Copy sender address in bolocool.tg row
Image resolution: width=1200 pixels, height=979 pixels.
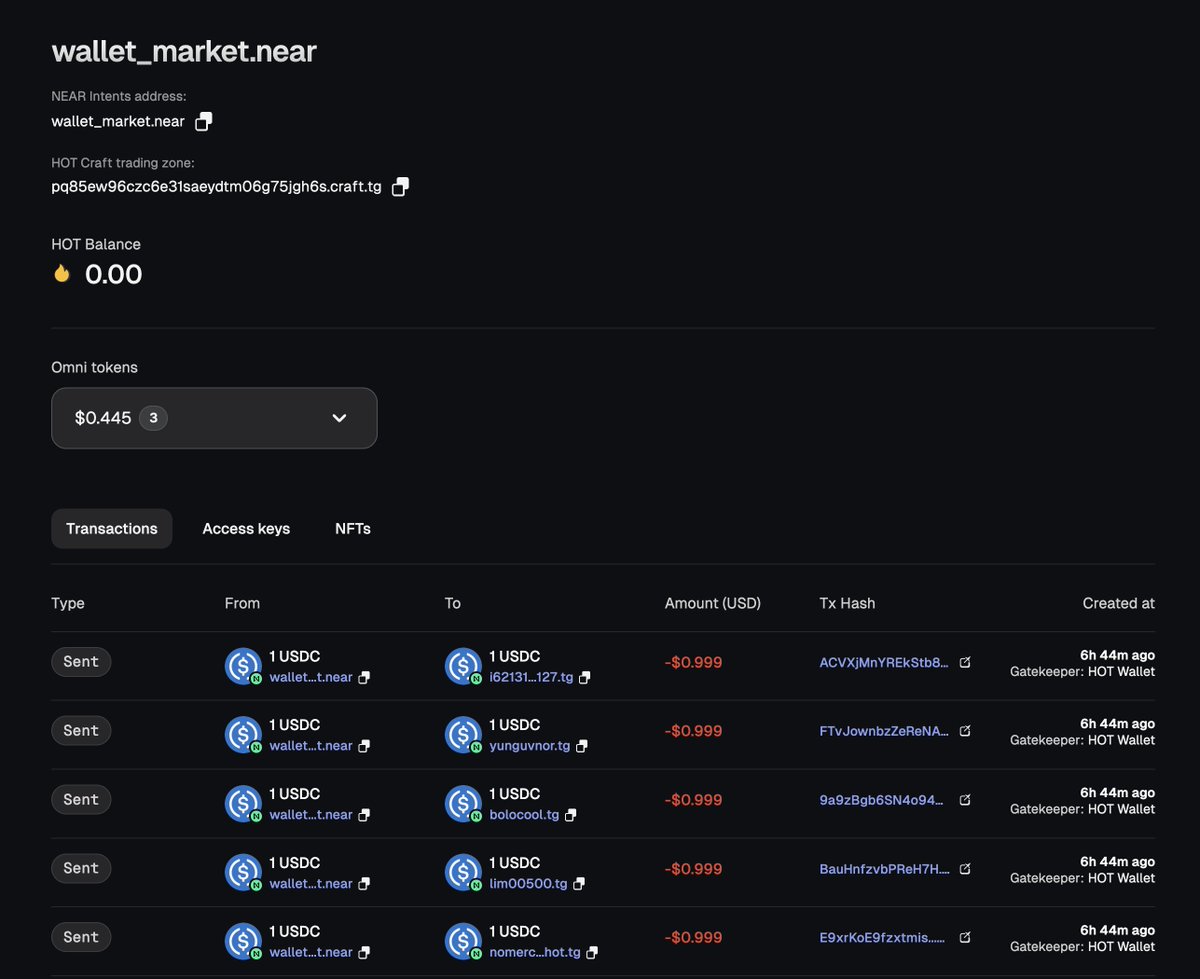coord(364,815)
